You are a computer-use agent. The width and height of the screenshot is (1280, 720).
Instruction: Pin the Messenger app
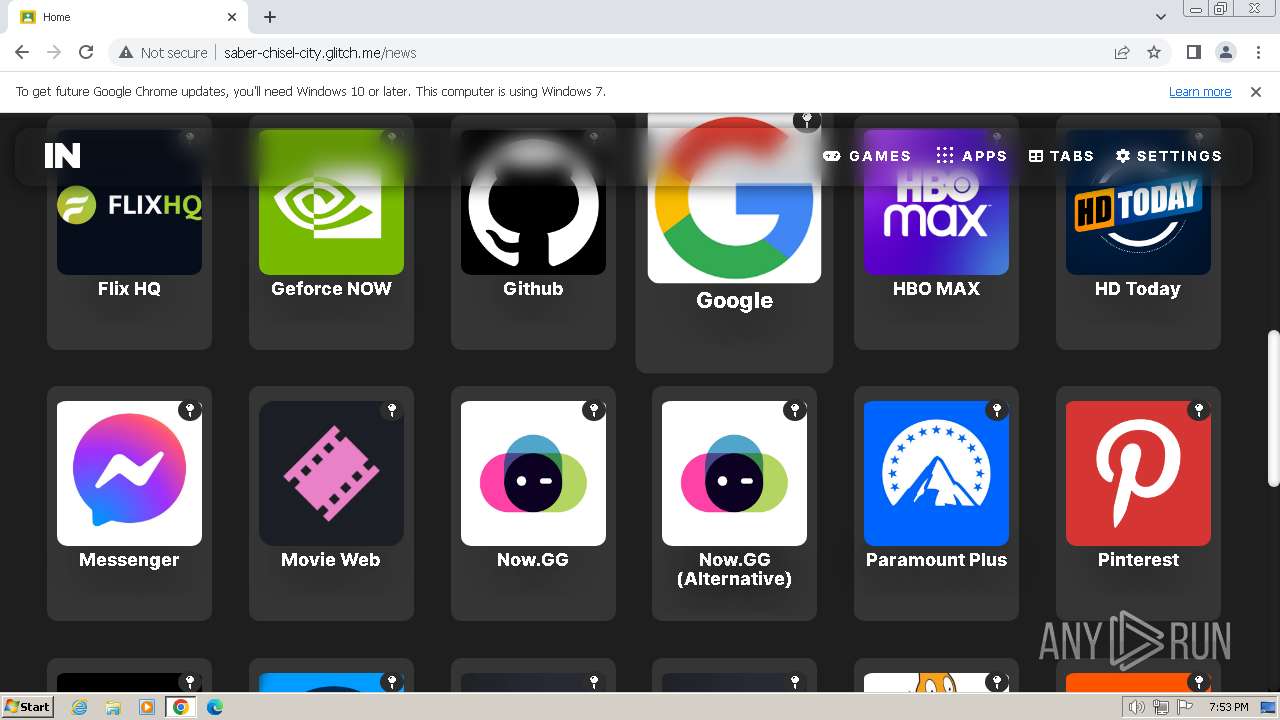[190, 410]
